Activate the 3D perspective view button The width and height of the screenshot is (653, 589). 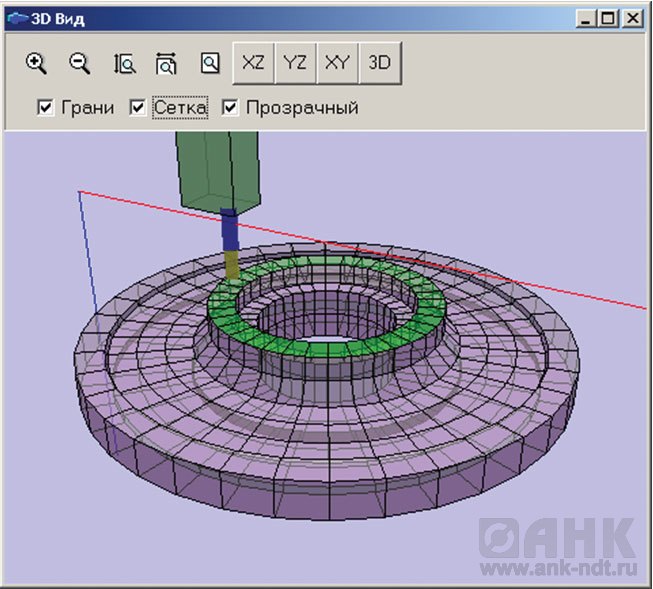tap(380, 62)
